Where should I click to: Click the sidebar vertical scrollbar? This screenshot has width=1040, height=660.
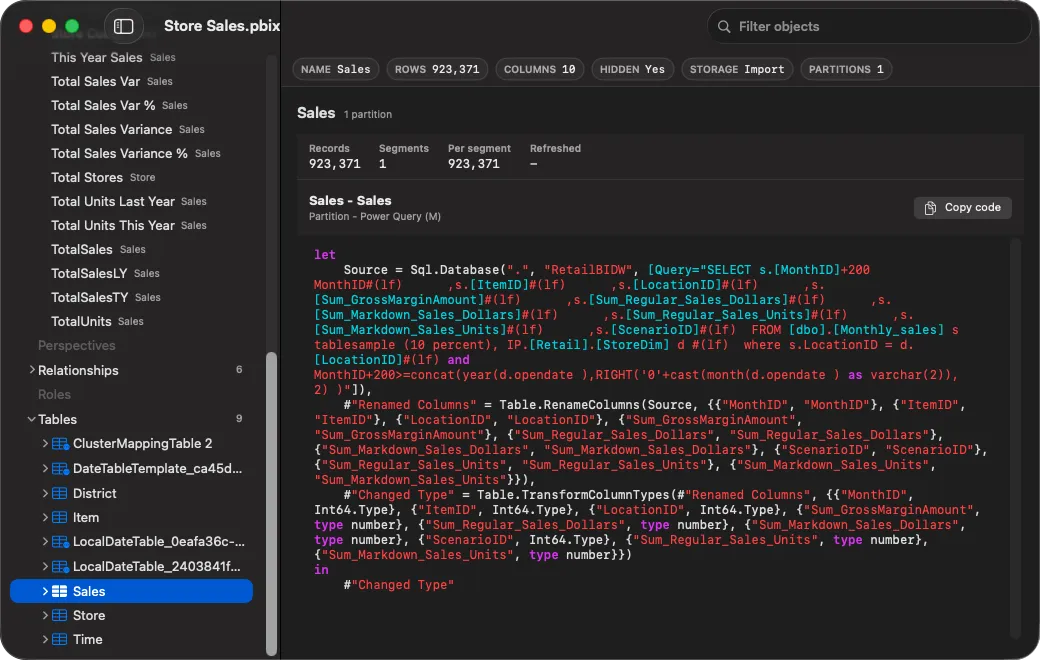(x=271, y=503)
